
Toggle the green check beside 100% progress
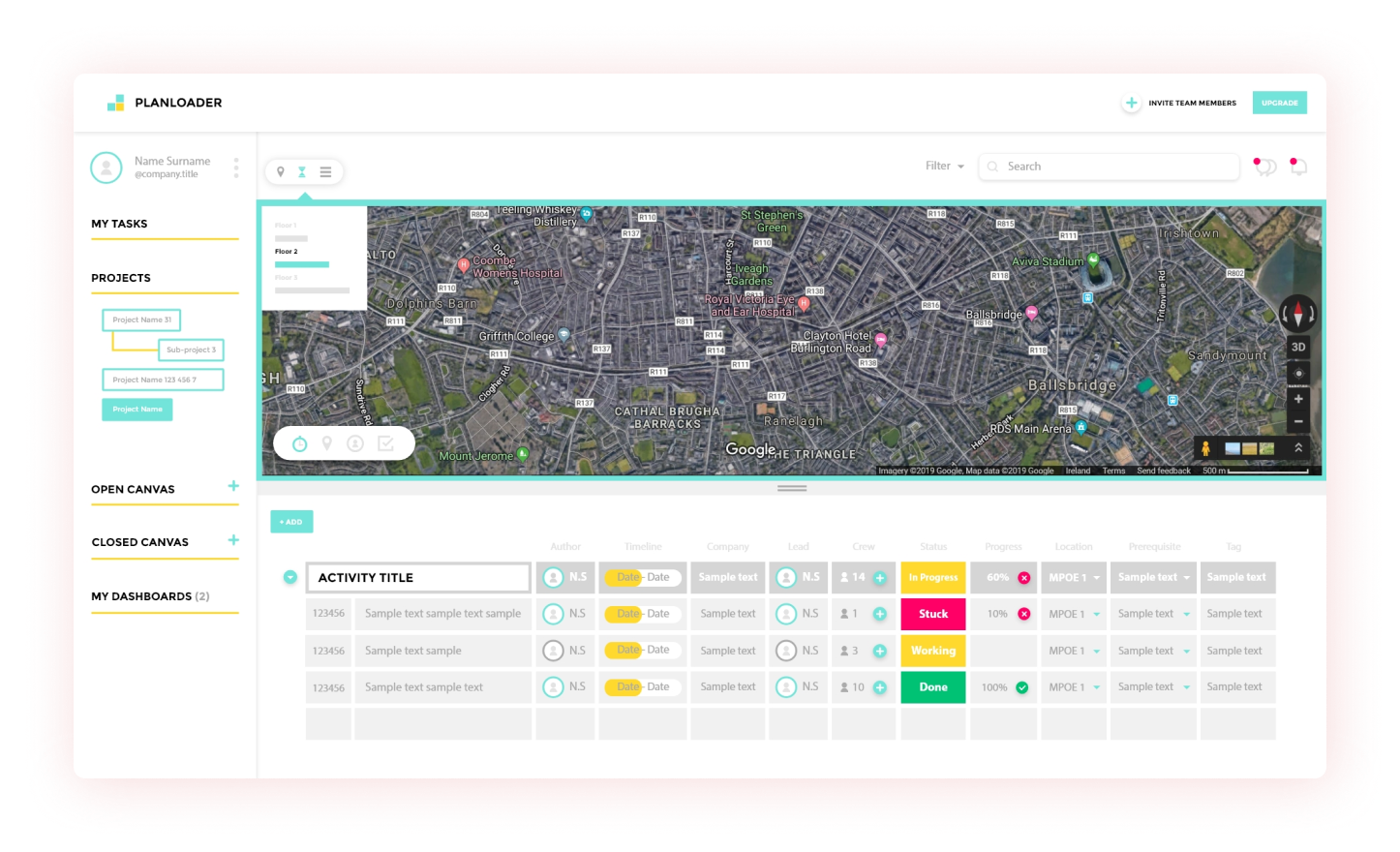click(1022, 687)
